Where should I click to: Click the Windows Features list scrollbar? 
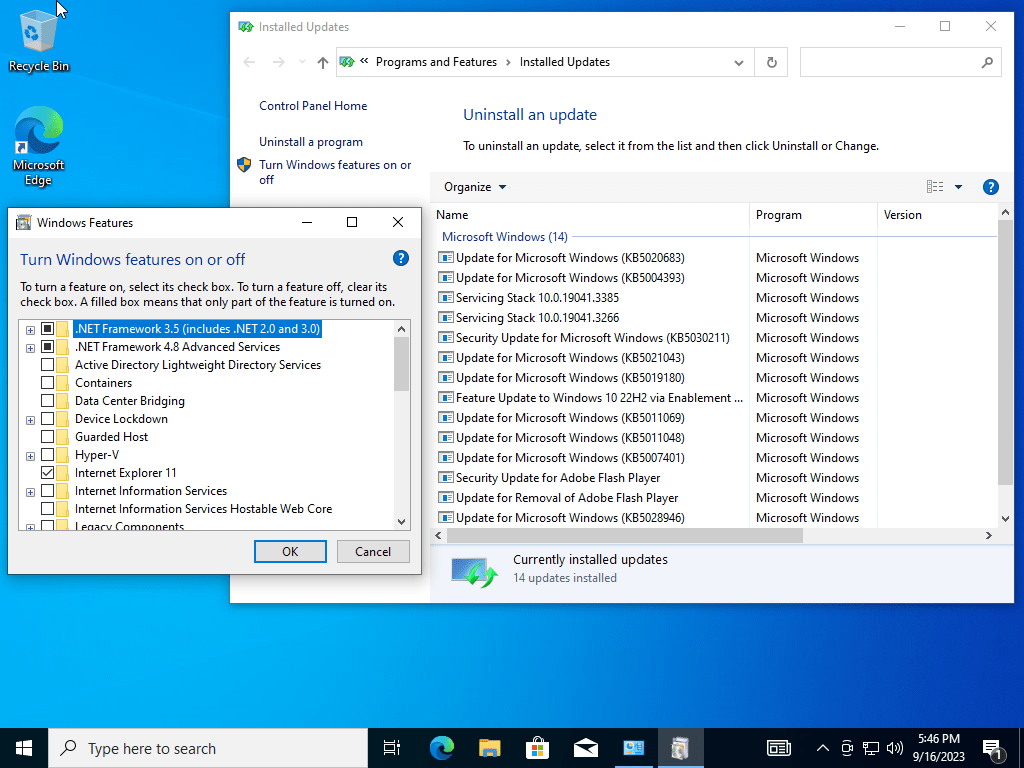(x=402, y=363)
